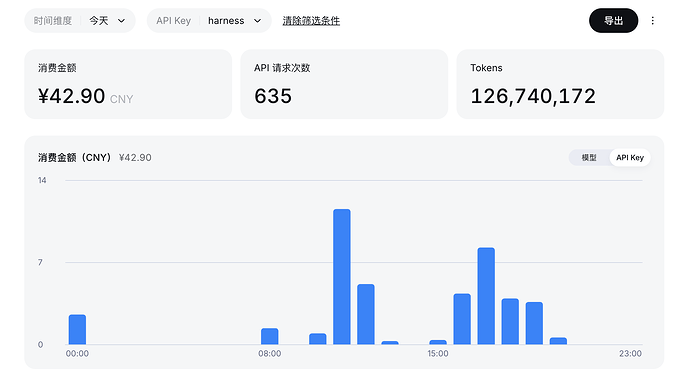Open the three-dot more options menu
The width and height of the screenshot is (690, 379).
653,21
